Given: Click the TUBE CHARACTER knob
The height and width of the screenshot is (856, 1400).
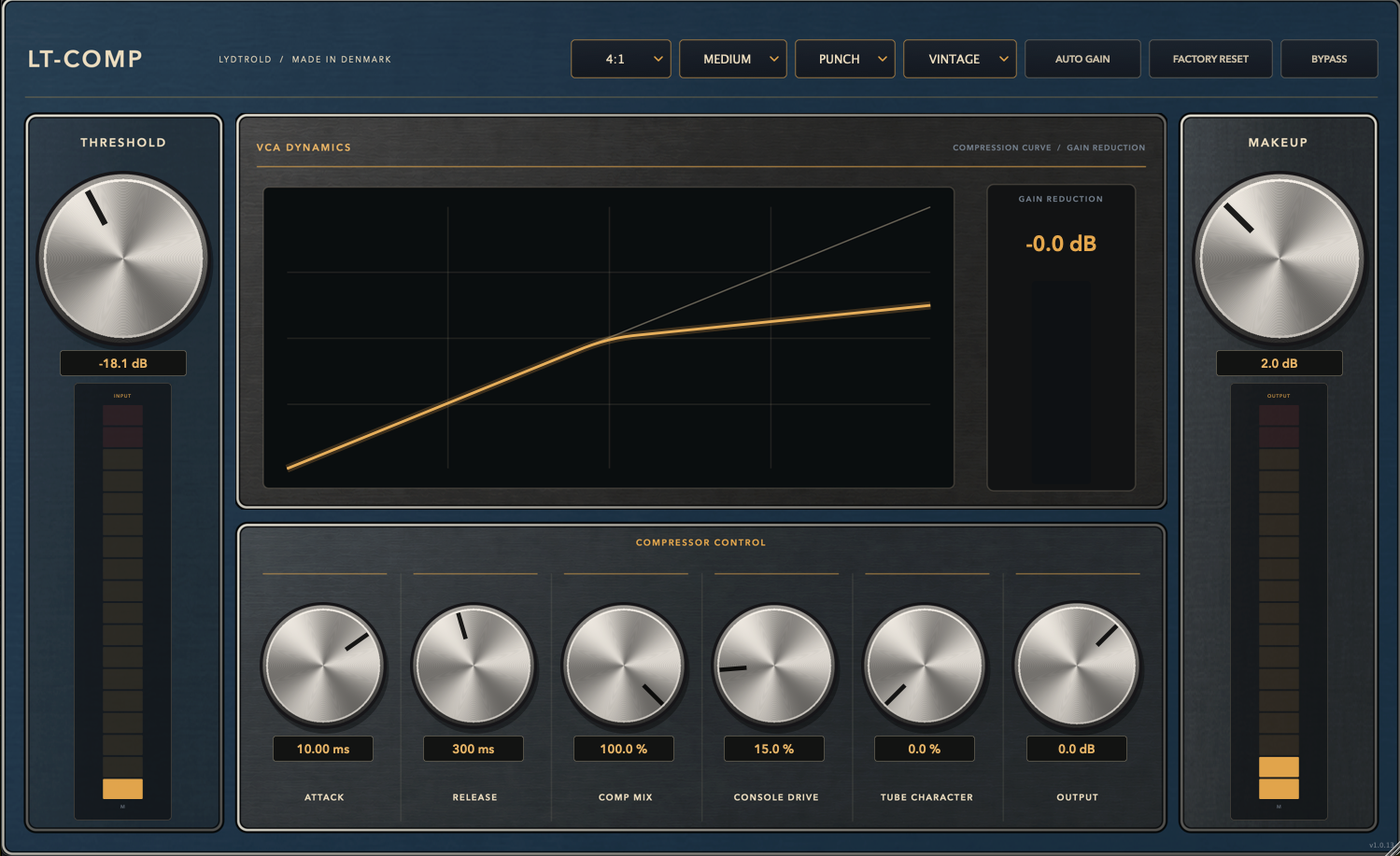Looking at the screenshot, I should [926, 666].
